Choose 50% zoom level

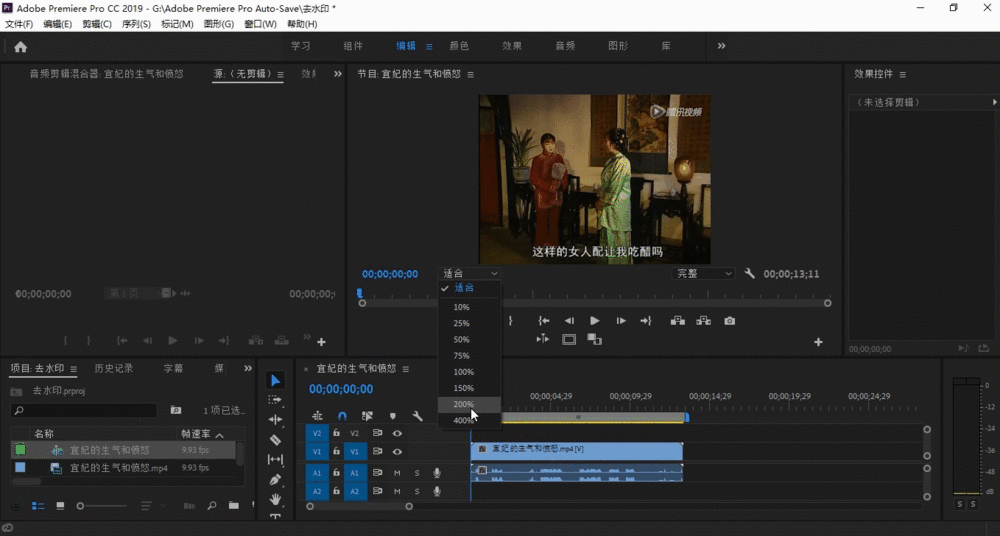tap(469, 339)
